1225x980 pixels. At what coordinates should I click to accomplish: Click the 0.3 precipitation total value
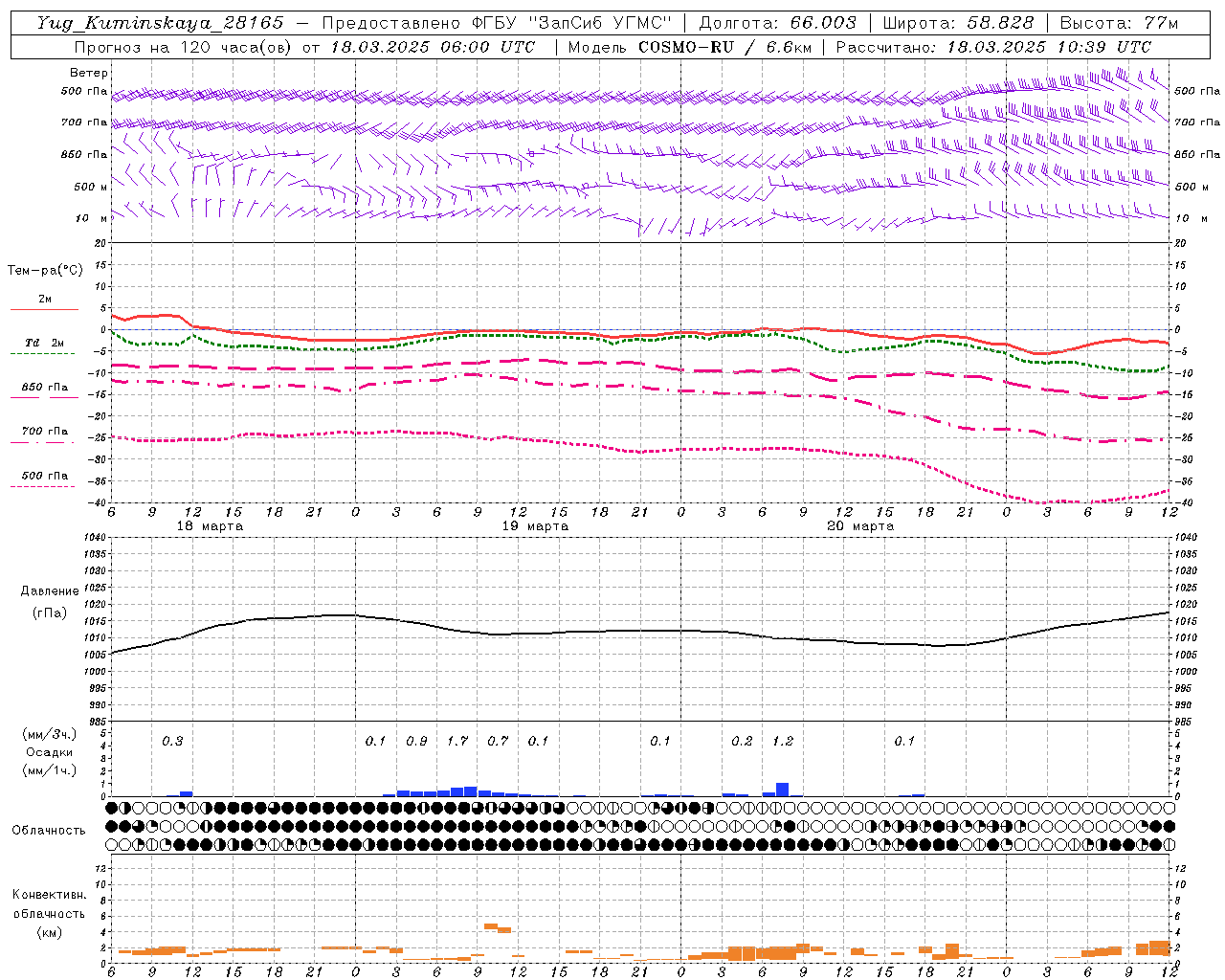tap(172, 741)
